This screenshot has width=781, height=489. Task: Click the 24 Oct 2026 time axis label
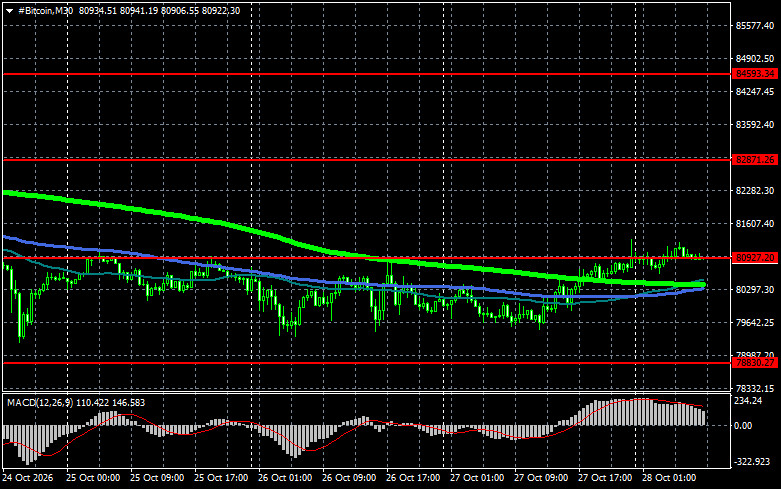[27, 478]
